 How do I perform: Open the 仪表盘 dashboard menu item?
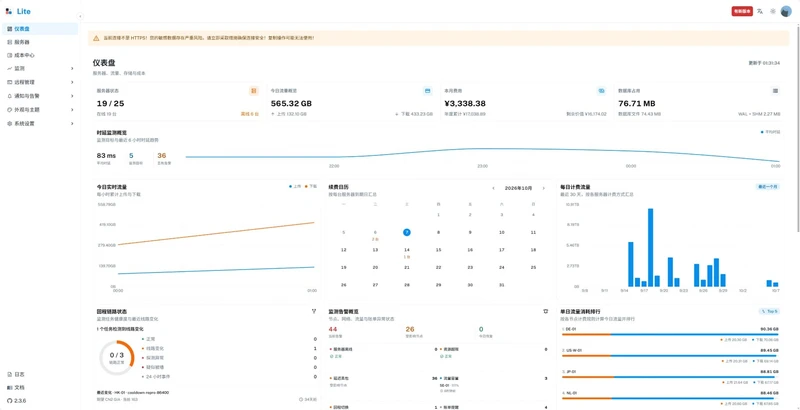click(x=40, y=29)
